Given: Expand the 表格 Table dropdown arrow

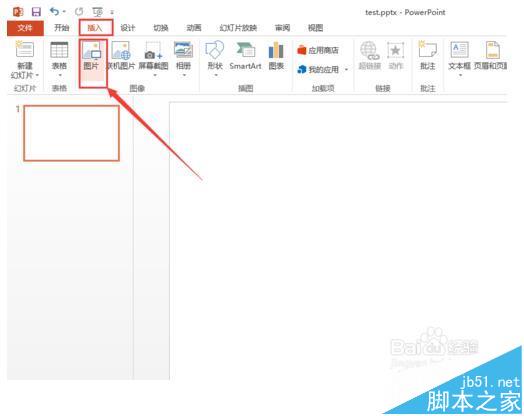Looking at the screenshot, I should point(60,75).
